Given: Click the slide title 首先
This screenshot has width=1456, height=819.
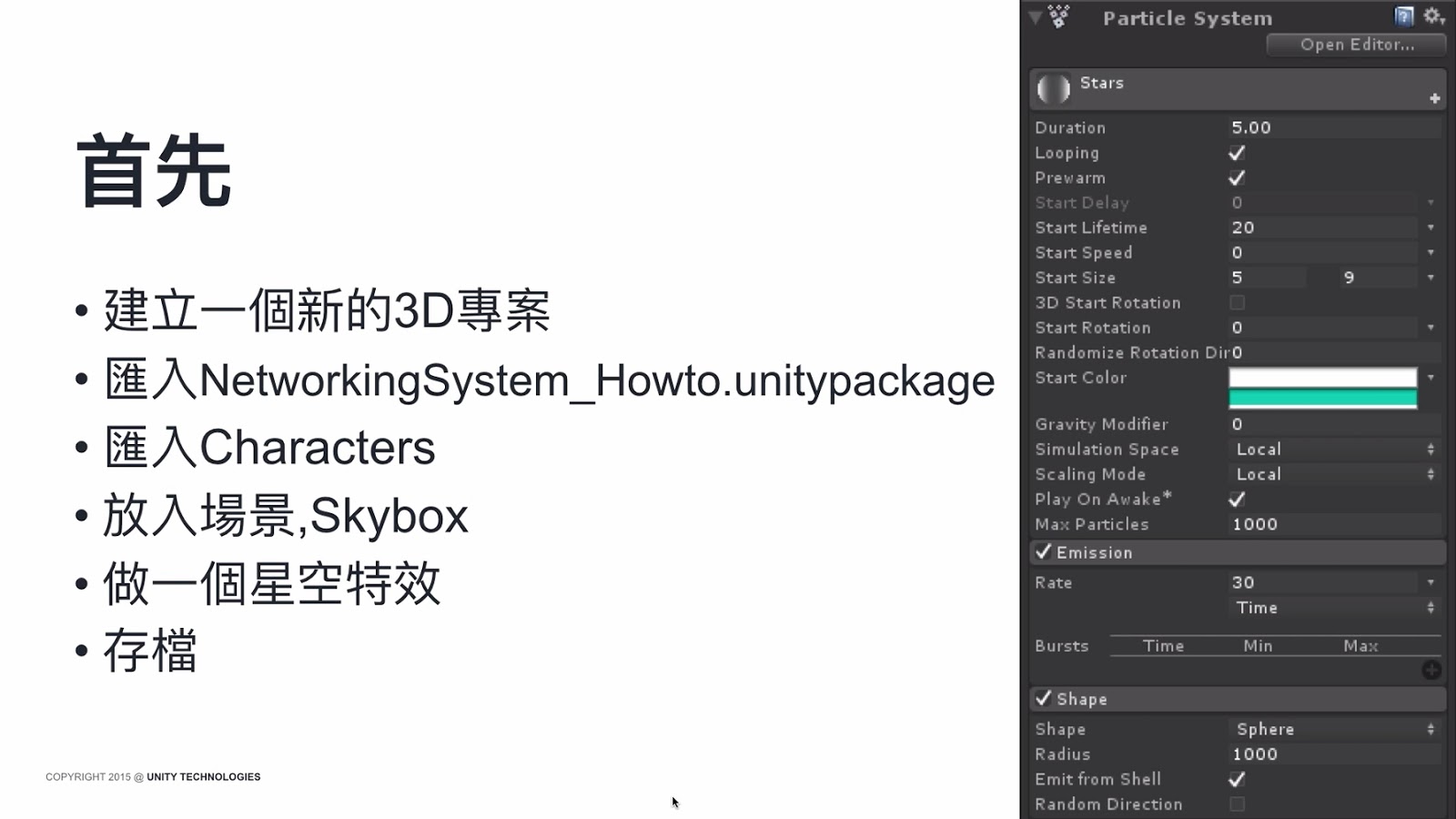Looking at the screenshot, I should point(154,171).
